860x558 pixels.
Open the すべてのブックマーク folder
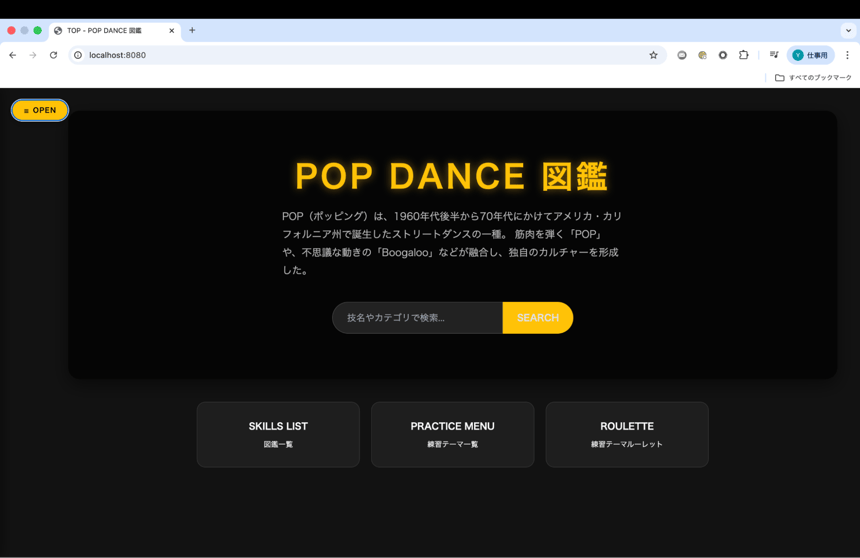[x=813, y=77]
